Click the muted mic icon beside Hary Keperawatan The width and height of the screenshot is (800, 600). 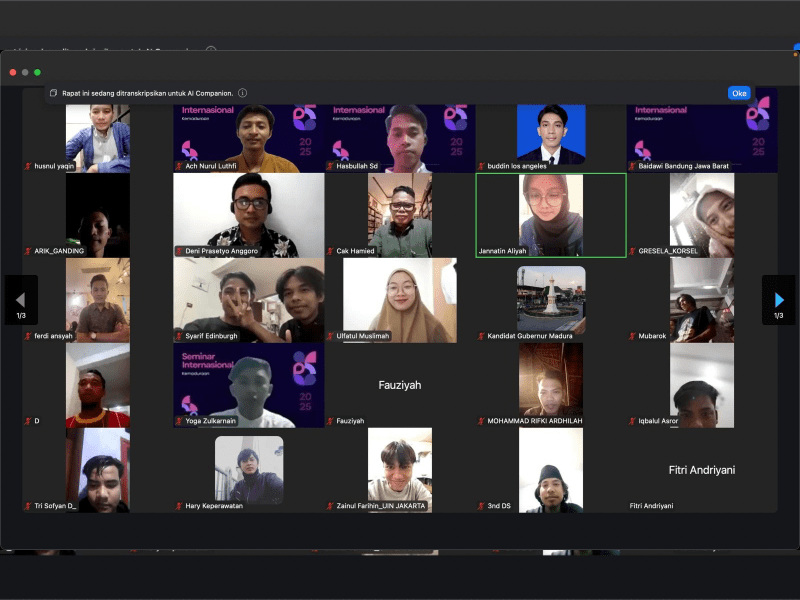point(179,506)
